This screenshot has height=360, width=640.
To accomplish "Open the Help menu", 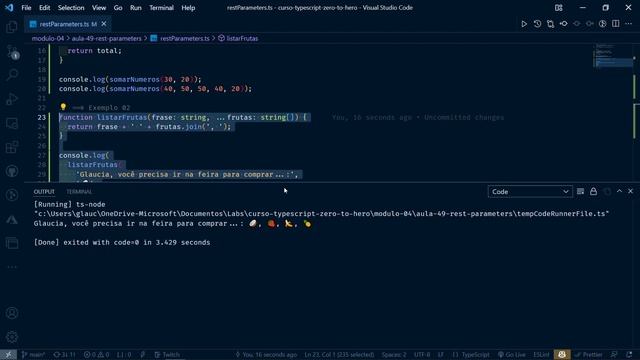I will [188, 8].
